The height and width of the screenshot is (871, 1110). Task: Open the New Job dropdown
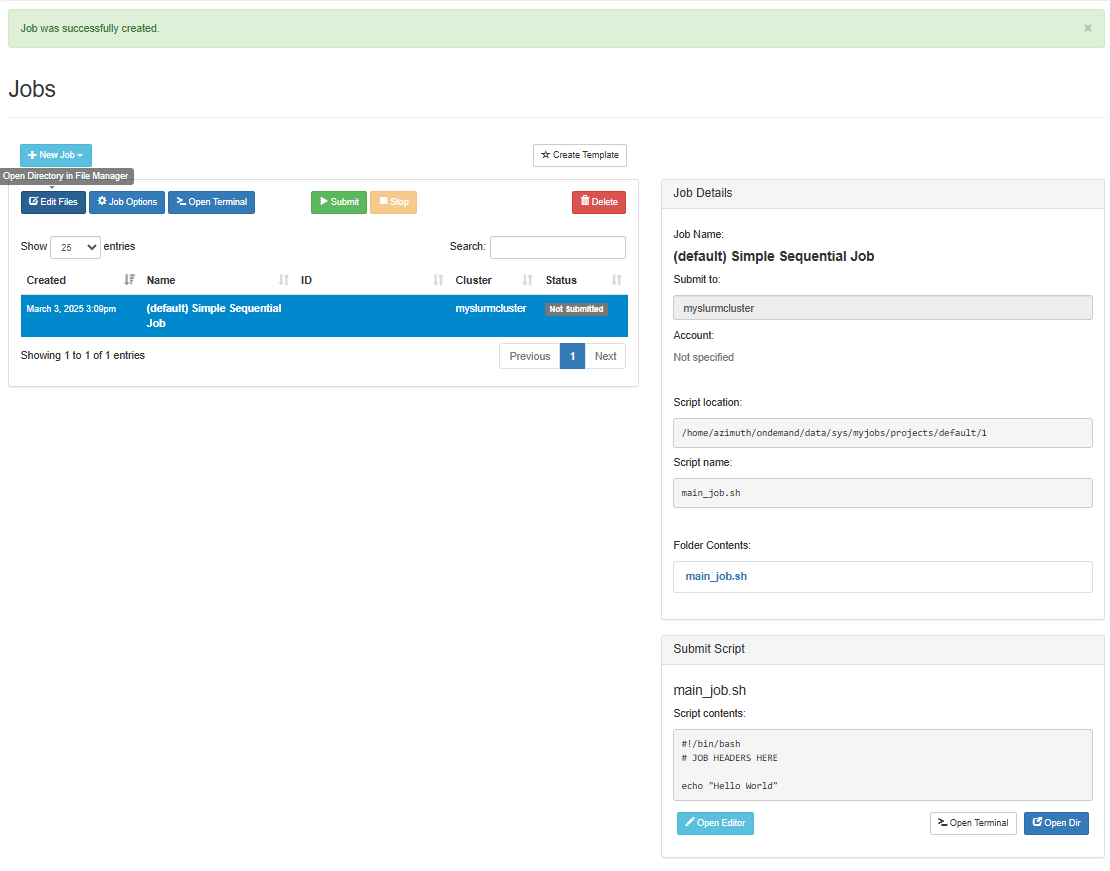[x=56, y=155]
